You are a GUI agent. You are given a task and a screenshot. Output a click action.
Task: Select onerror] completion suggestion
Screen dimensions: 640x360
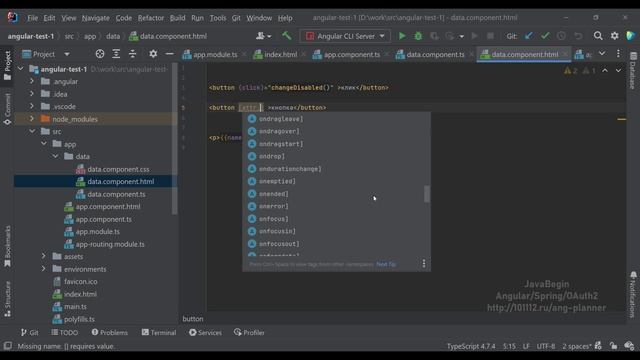click(x=336, y=206)
